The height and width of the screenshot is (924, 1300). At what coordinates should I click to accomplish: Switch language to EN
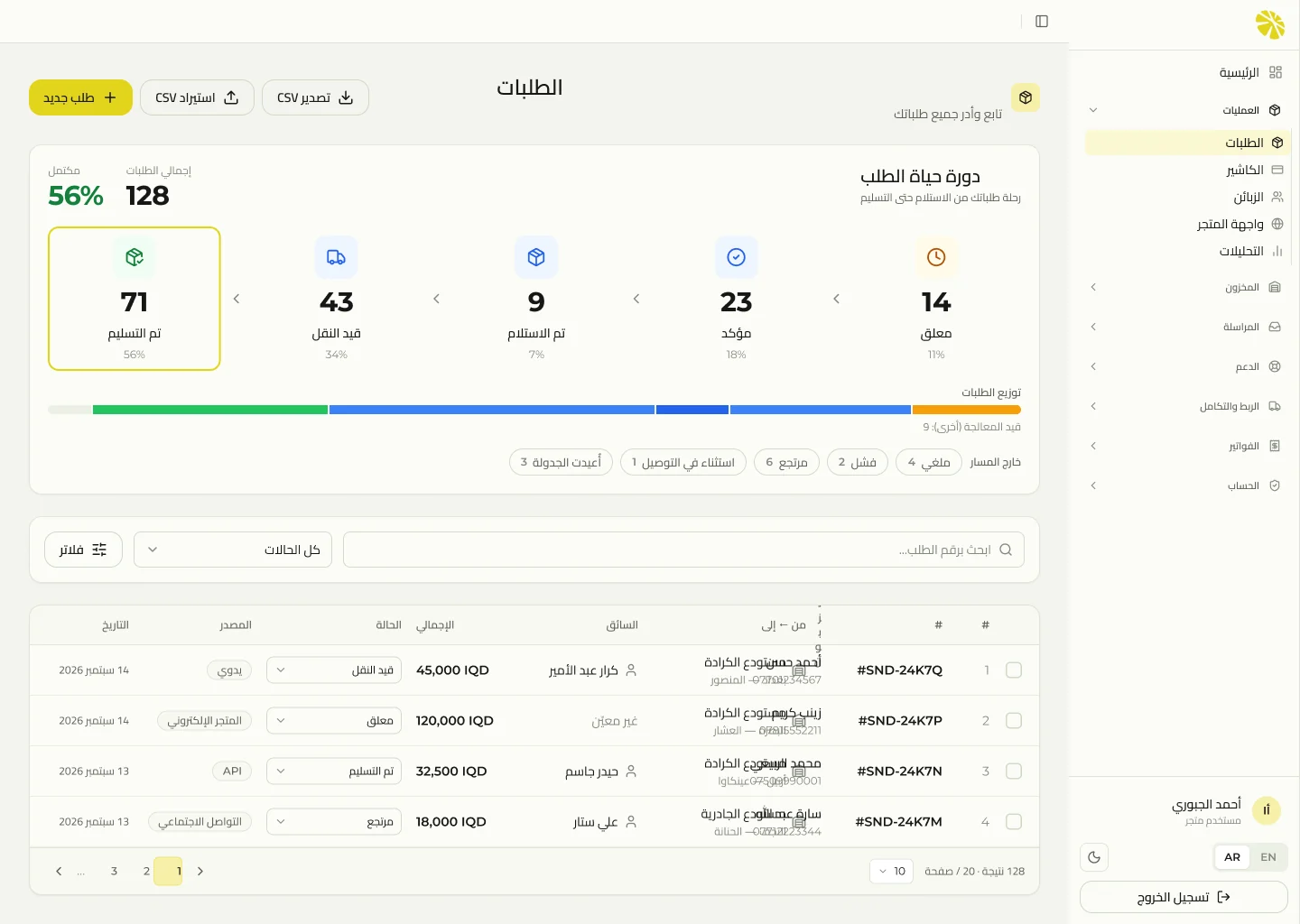[x=1268, y=857]
